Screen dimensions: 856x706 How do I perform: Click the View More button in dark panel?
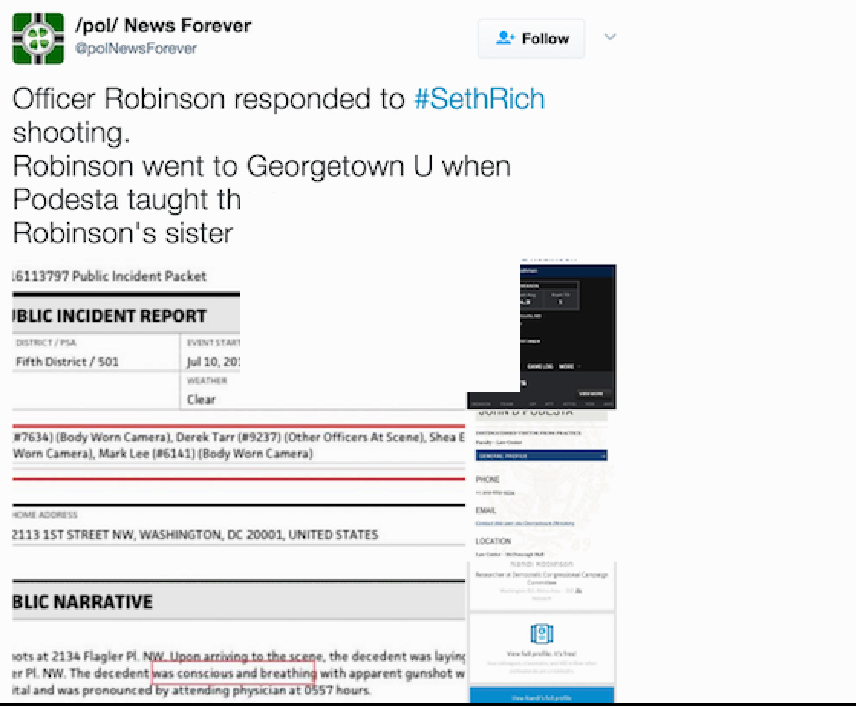(x=591, y=393)
